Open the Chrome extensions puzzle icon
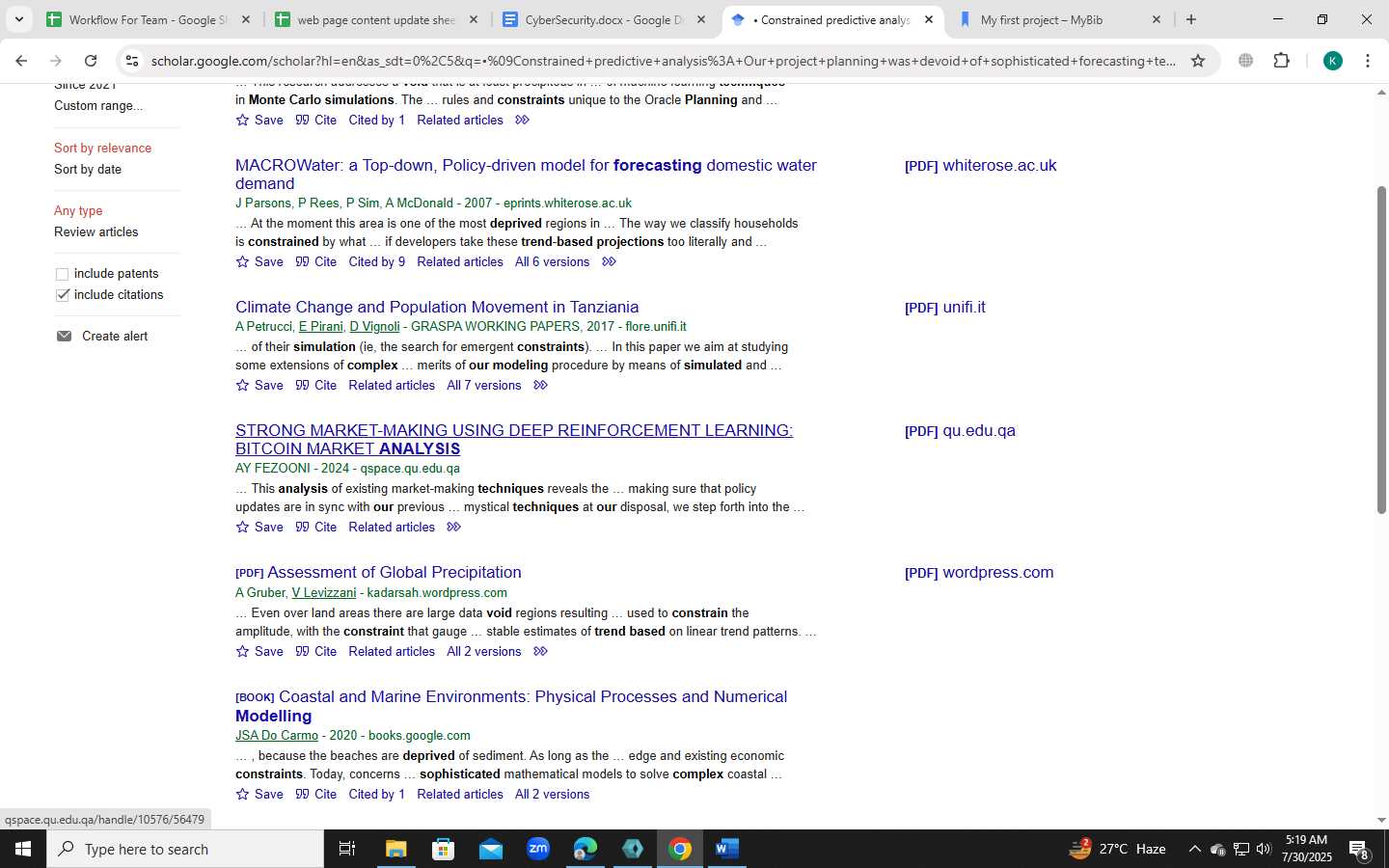Image resolution: width=1389 pixels, height=868 pixels. tap(1281, 61)
